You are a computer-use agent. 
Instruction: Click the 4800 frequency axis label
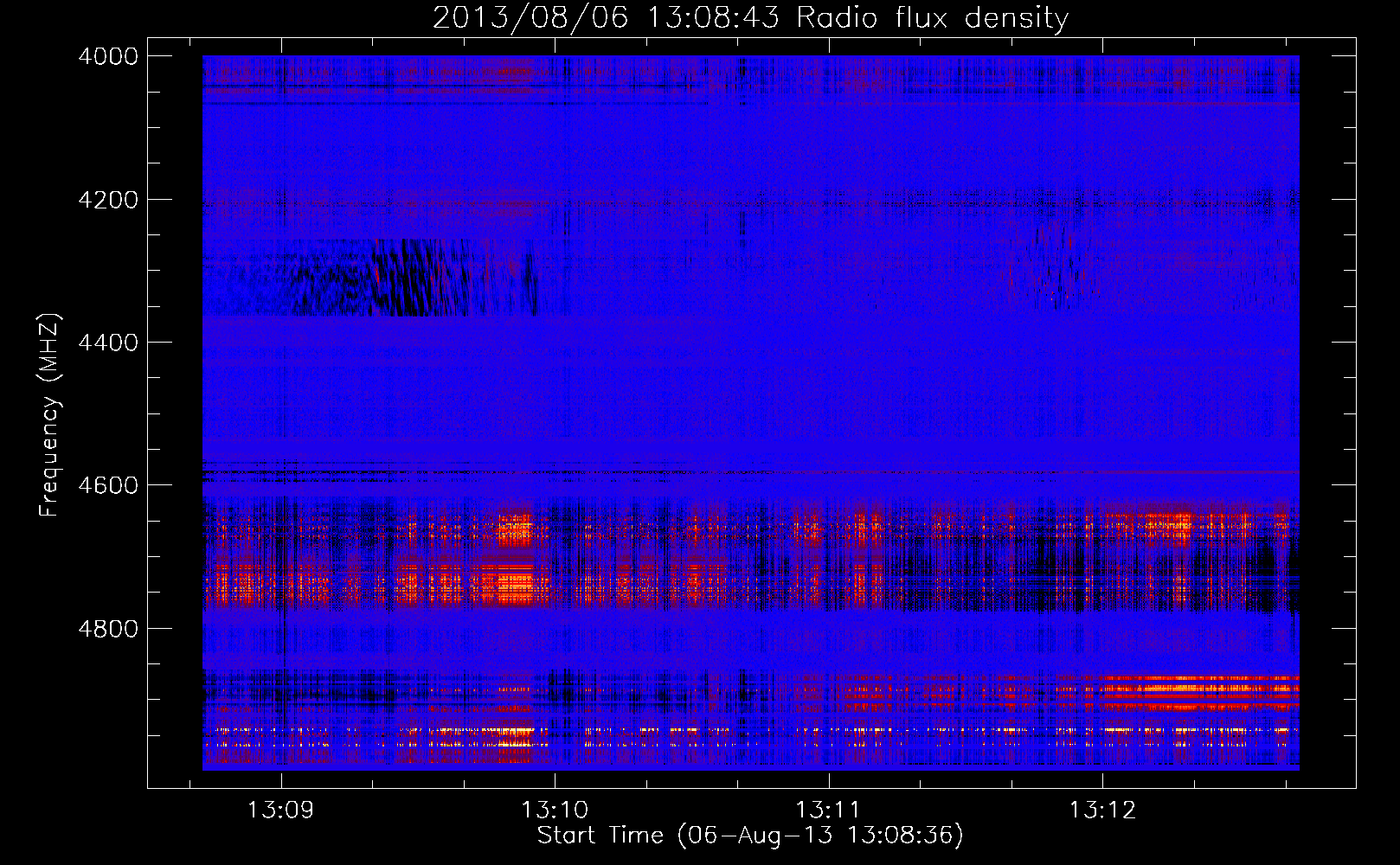point(108,628)
